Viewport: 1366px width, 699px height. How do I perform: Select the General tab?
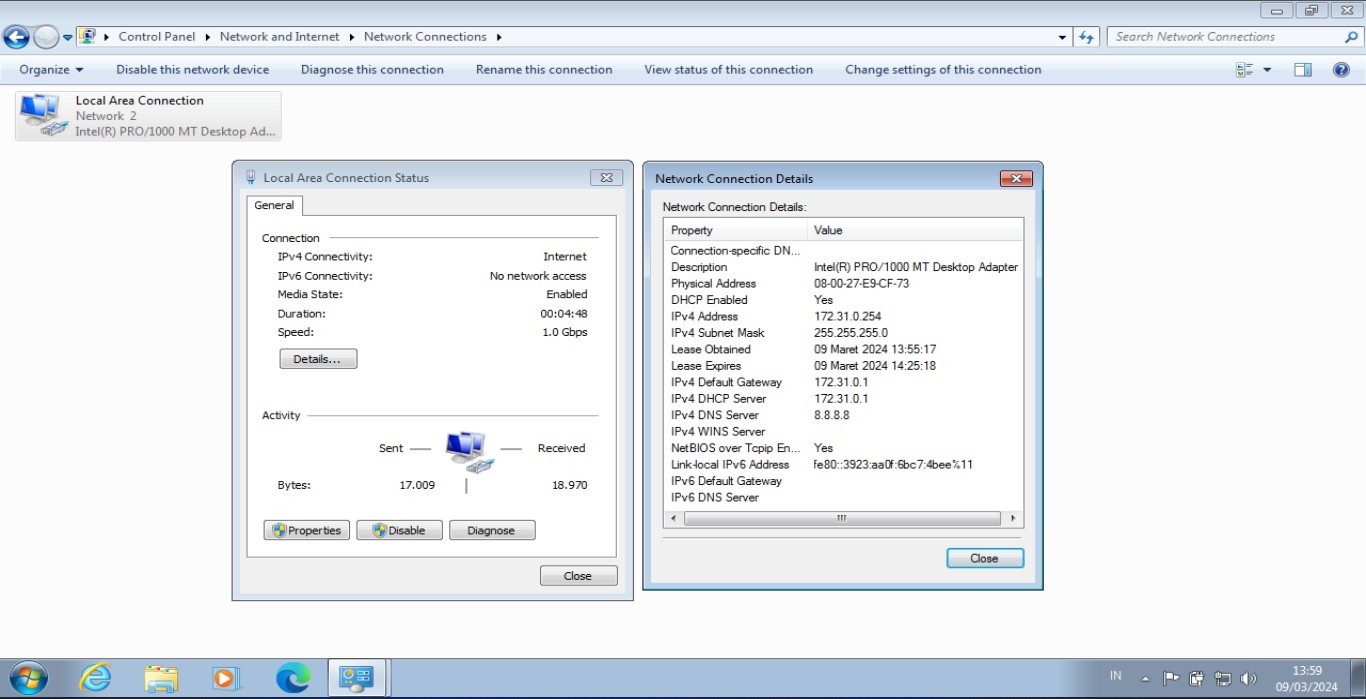tap(274, 205)
